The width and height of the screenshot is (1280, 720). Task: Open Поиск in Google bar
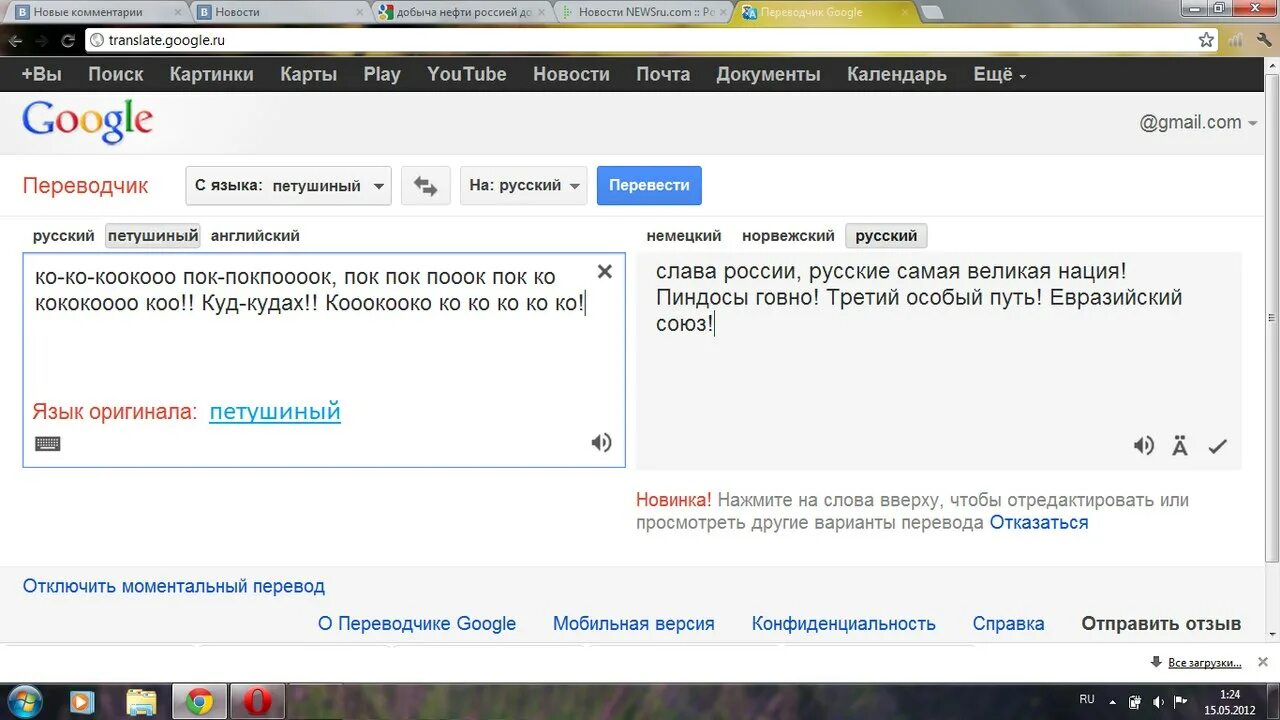pyautogui.click(x=116, y=74)
